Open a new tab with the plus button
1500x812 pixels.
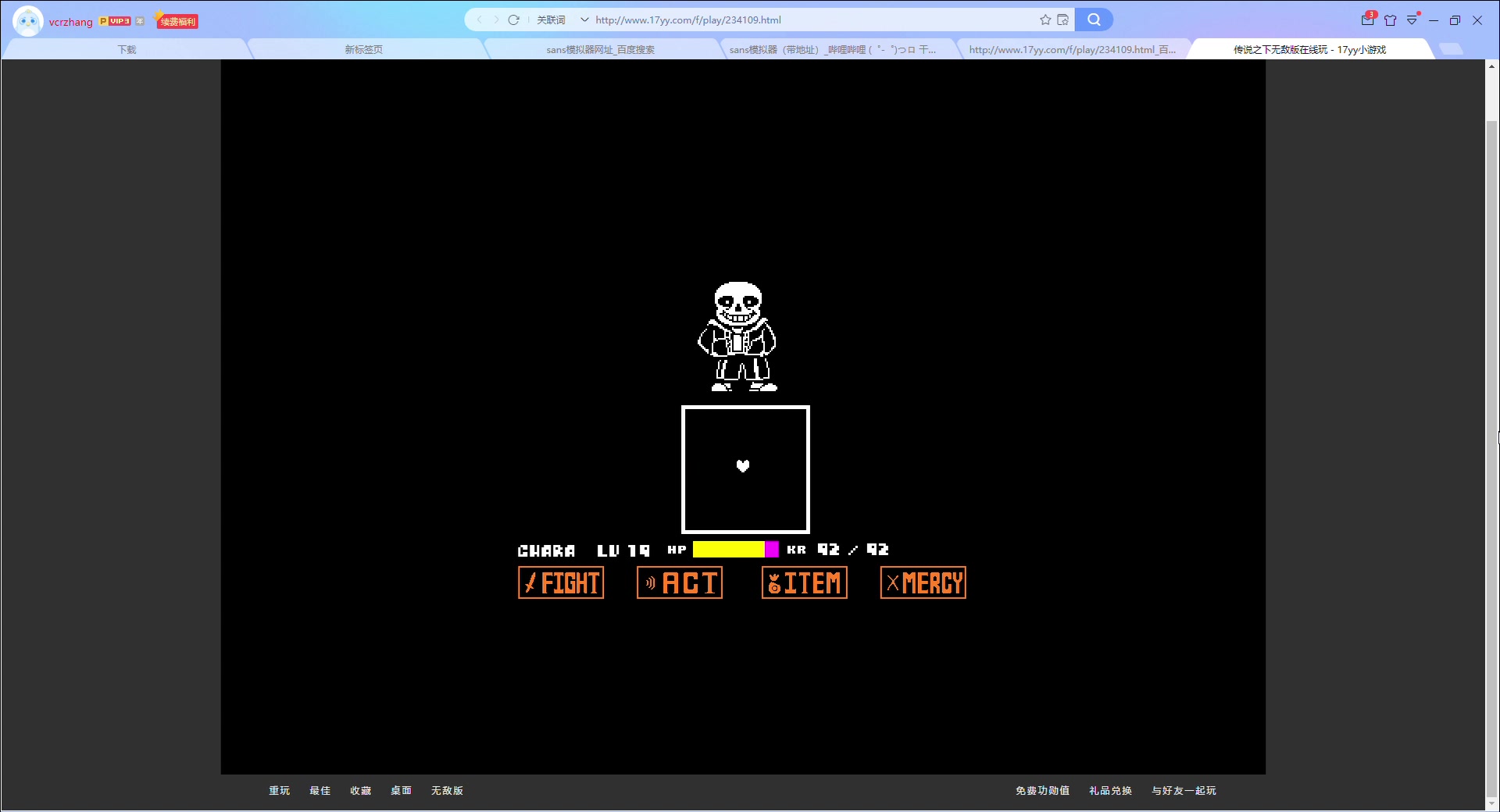(1451, 49)
